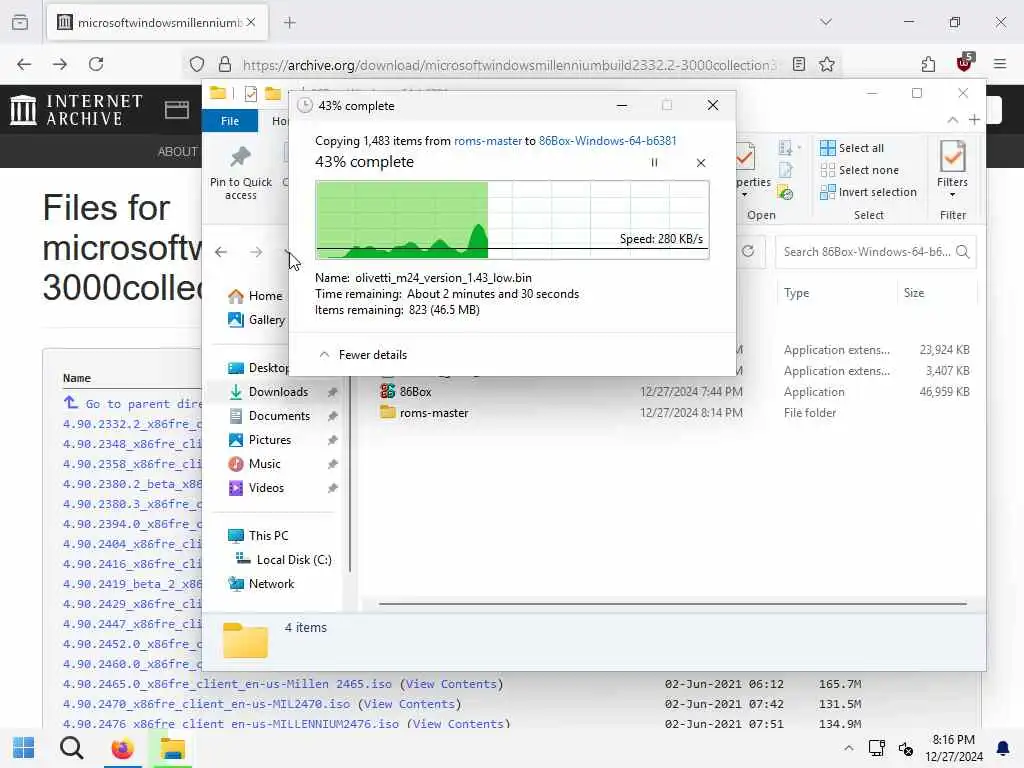Click Invert selection in the ribbon
1024x768 pixels.
point(869,192)
